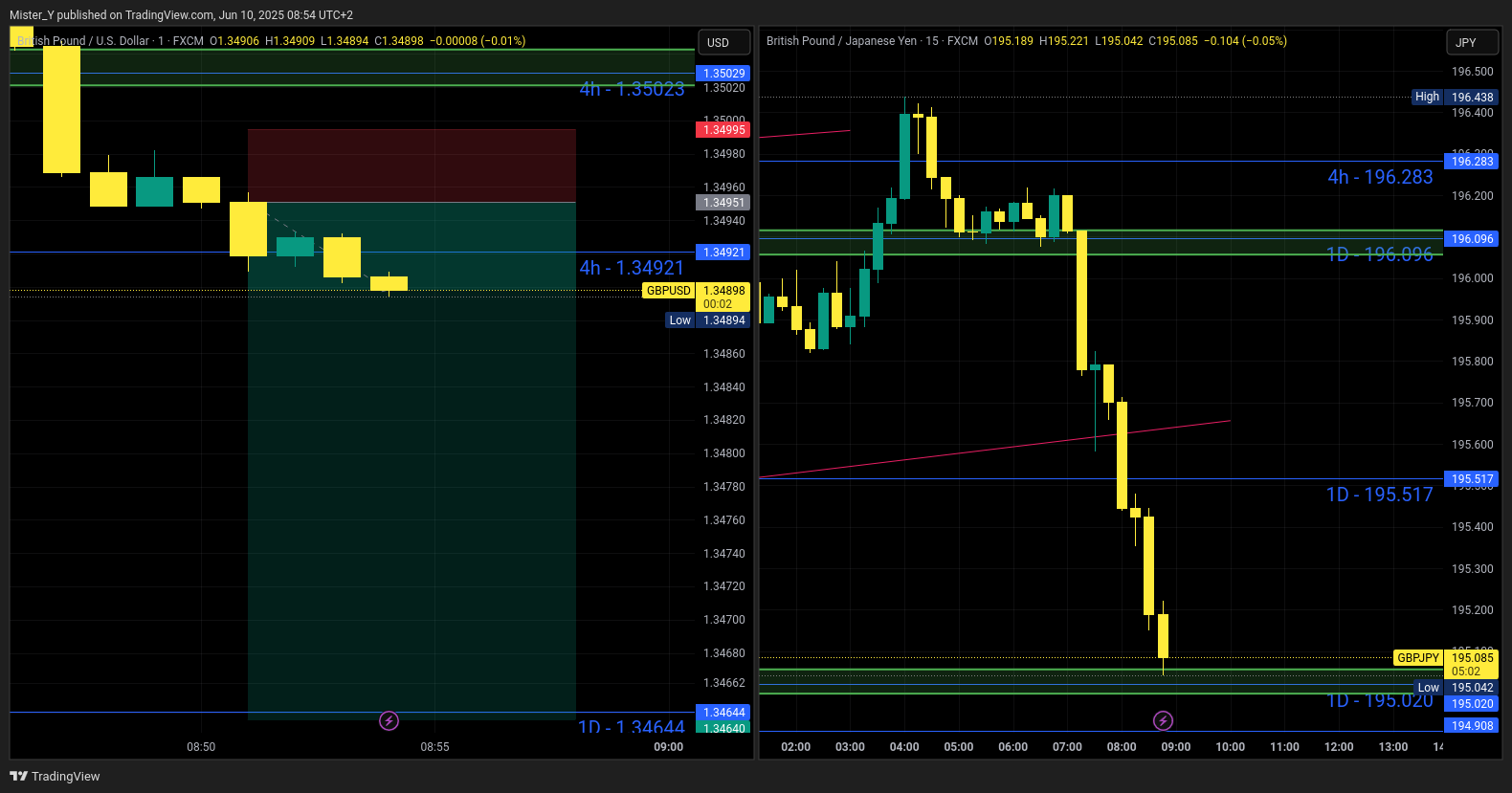Screen dimensions: 1512x793
Task: Select the '1D - 196.096' level text
Action: coord(1380,254)
